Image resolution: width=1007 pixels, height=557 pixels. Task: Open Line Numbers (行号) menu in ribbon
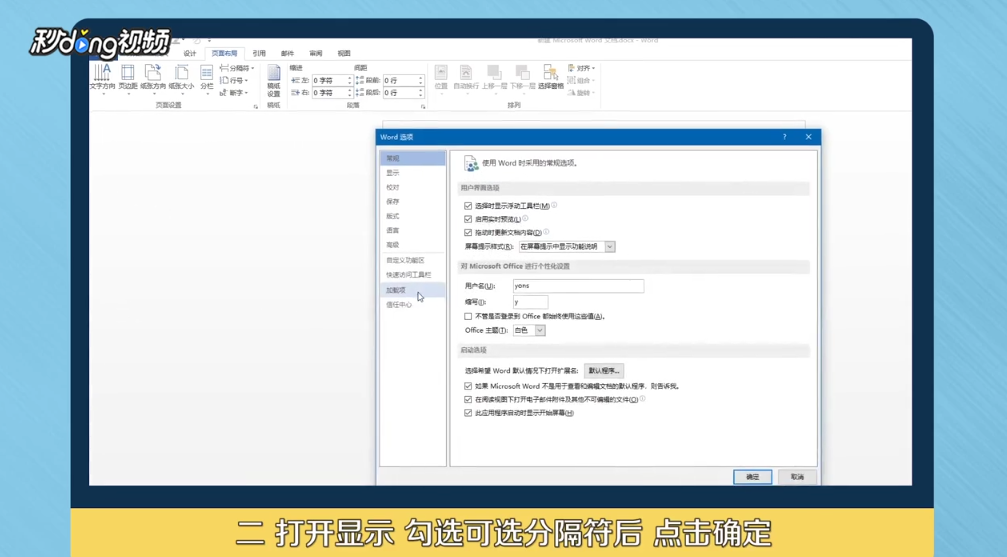[x=234, y=80]
